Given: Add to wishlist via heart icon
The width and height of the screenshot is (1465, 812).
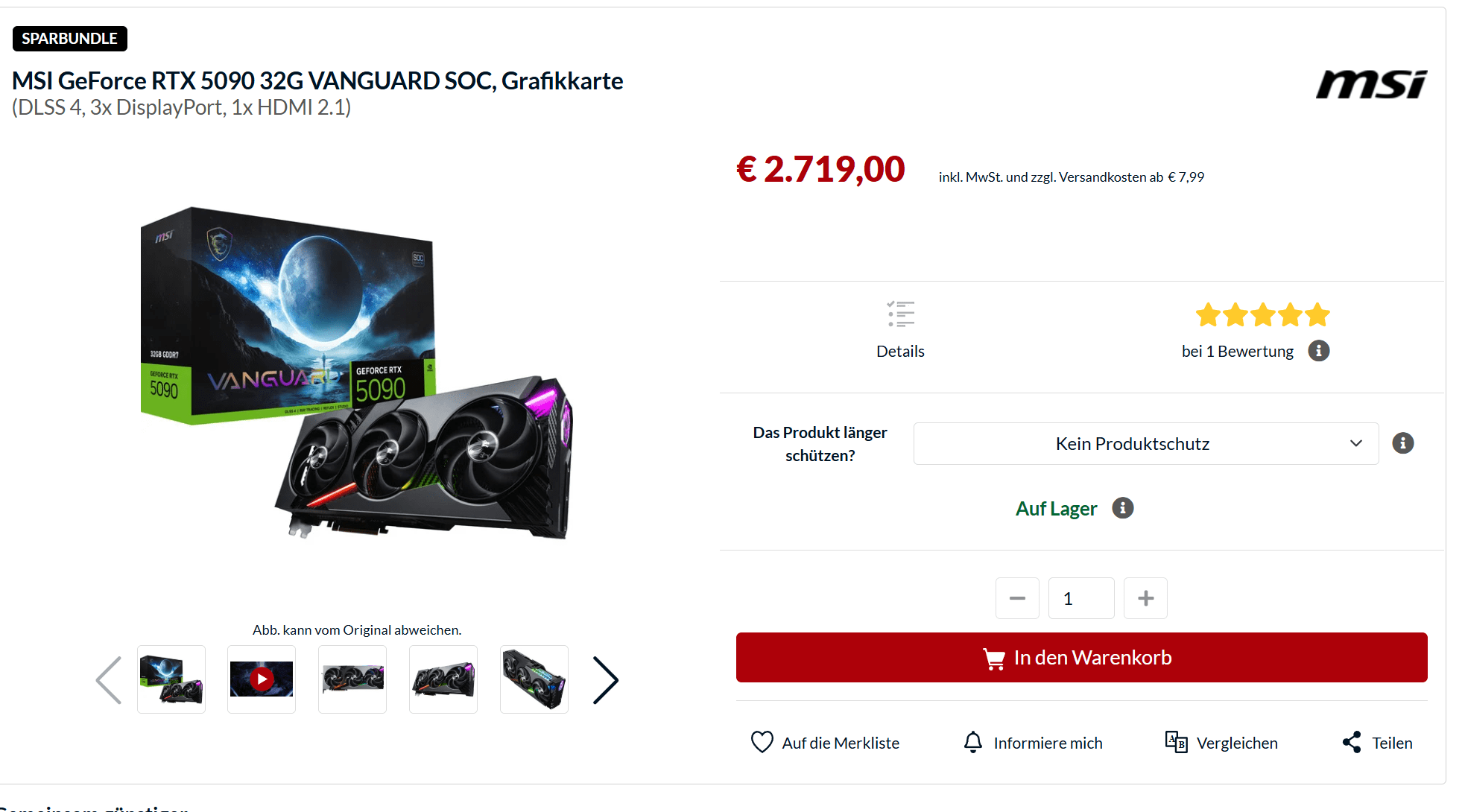Looking at the screenshot, I should (762, 742).
